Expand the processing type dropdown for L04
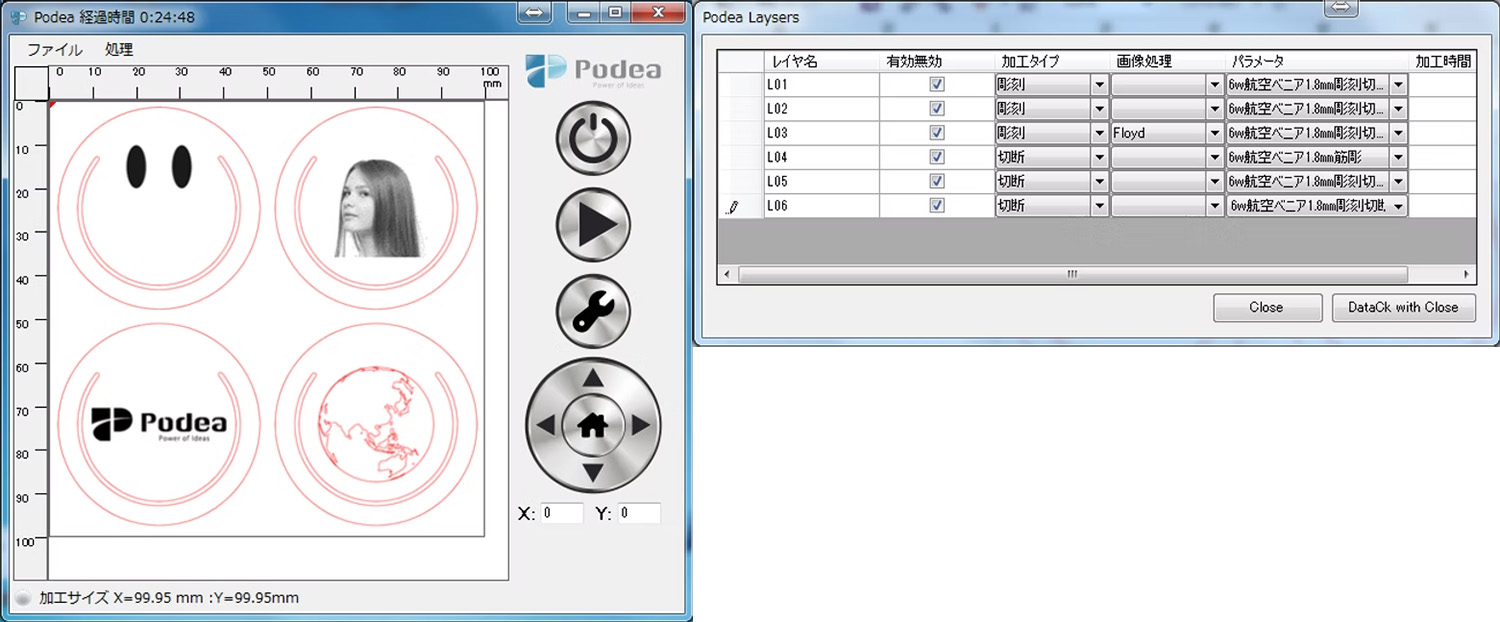 tap(1100, 158)
